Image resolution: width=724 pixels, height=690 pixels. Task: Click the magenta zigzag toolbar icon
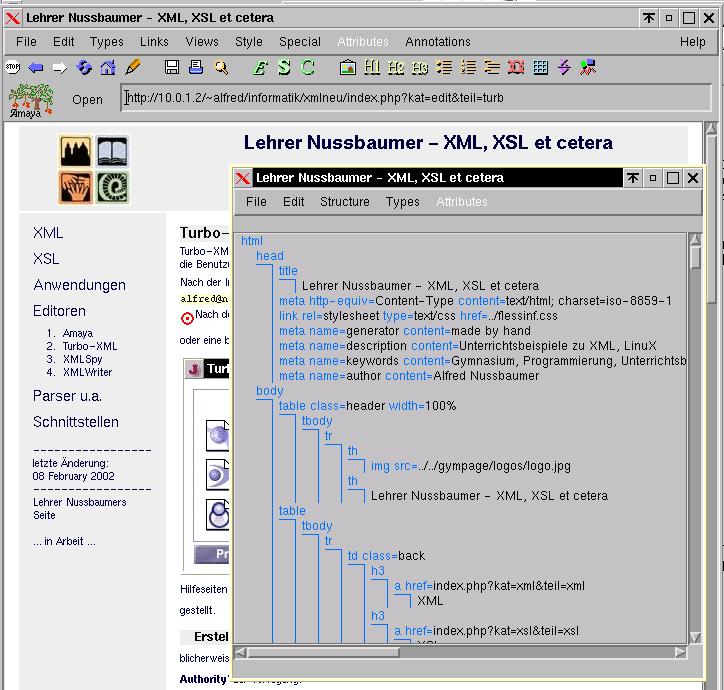564,68
